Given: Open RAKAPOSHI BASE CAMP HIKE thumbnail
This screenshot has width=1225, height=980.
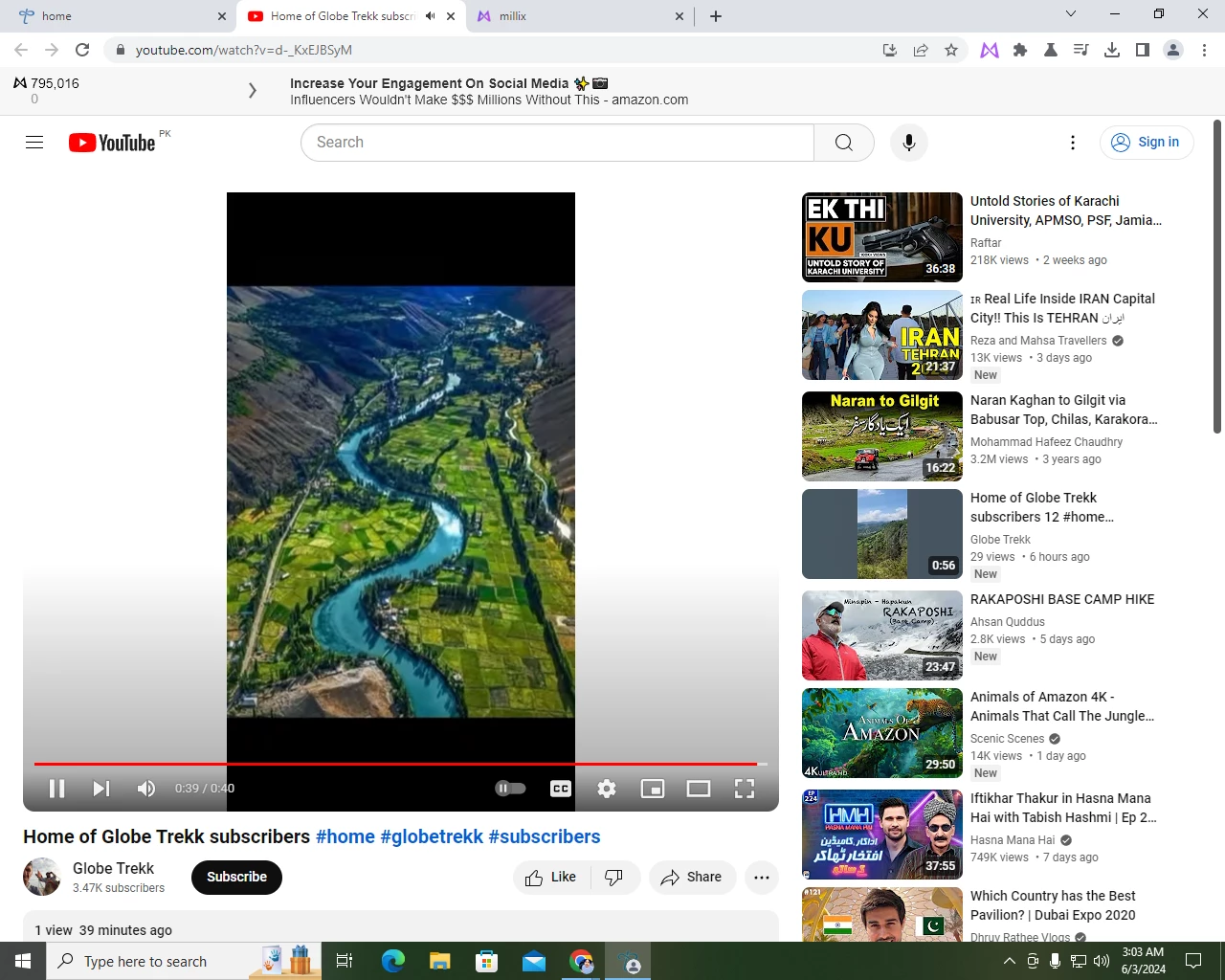Looking at the screenshot, I should [x=882, y=635].
